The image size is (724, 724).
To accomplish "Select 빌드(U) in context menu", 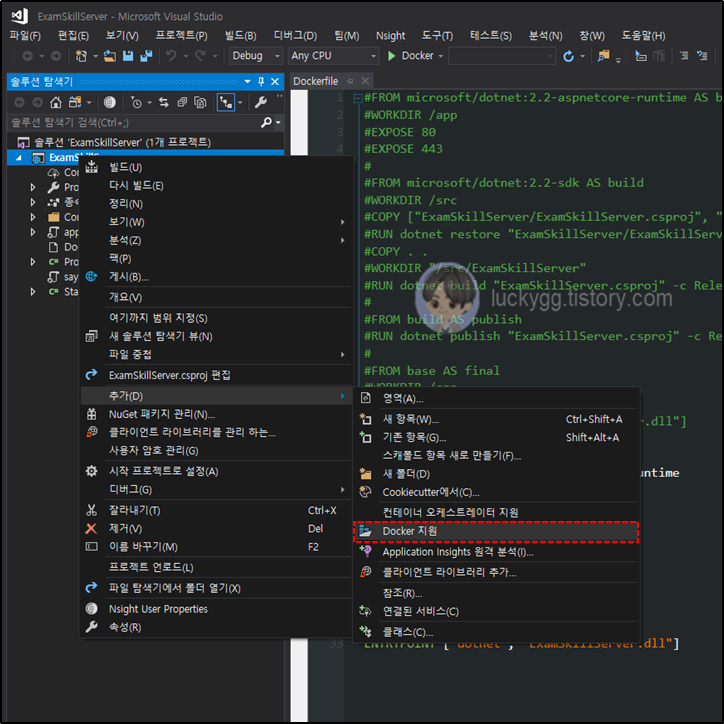I will (216, 167).
